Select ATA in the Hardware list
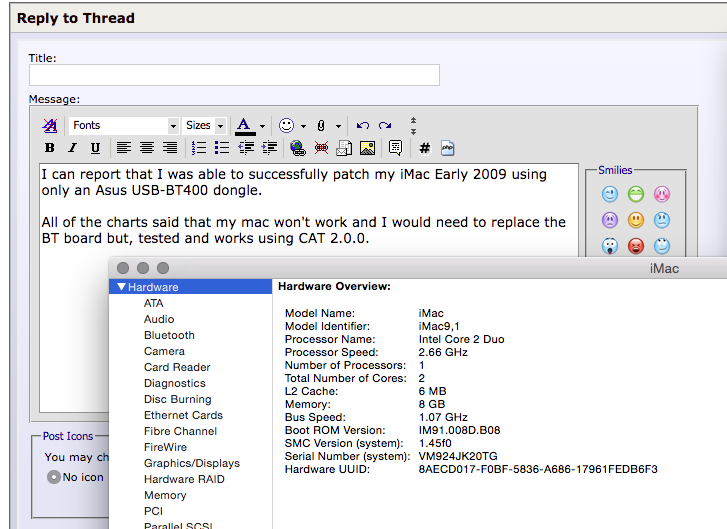727x529 pixels. point(153,303)
